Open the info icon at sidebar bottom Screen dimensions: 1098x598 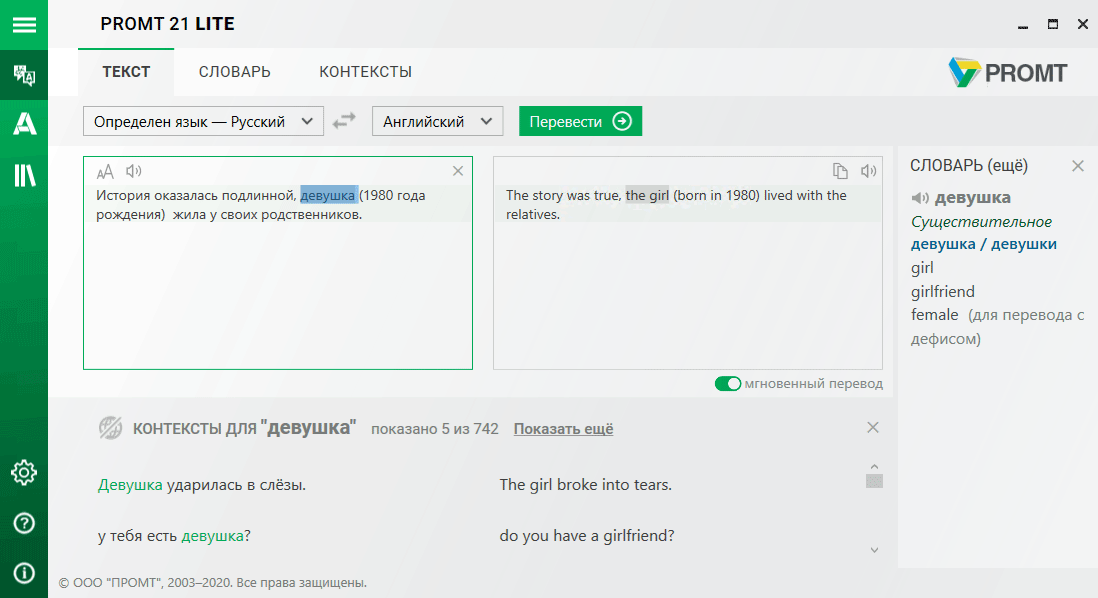coord(24,573)
